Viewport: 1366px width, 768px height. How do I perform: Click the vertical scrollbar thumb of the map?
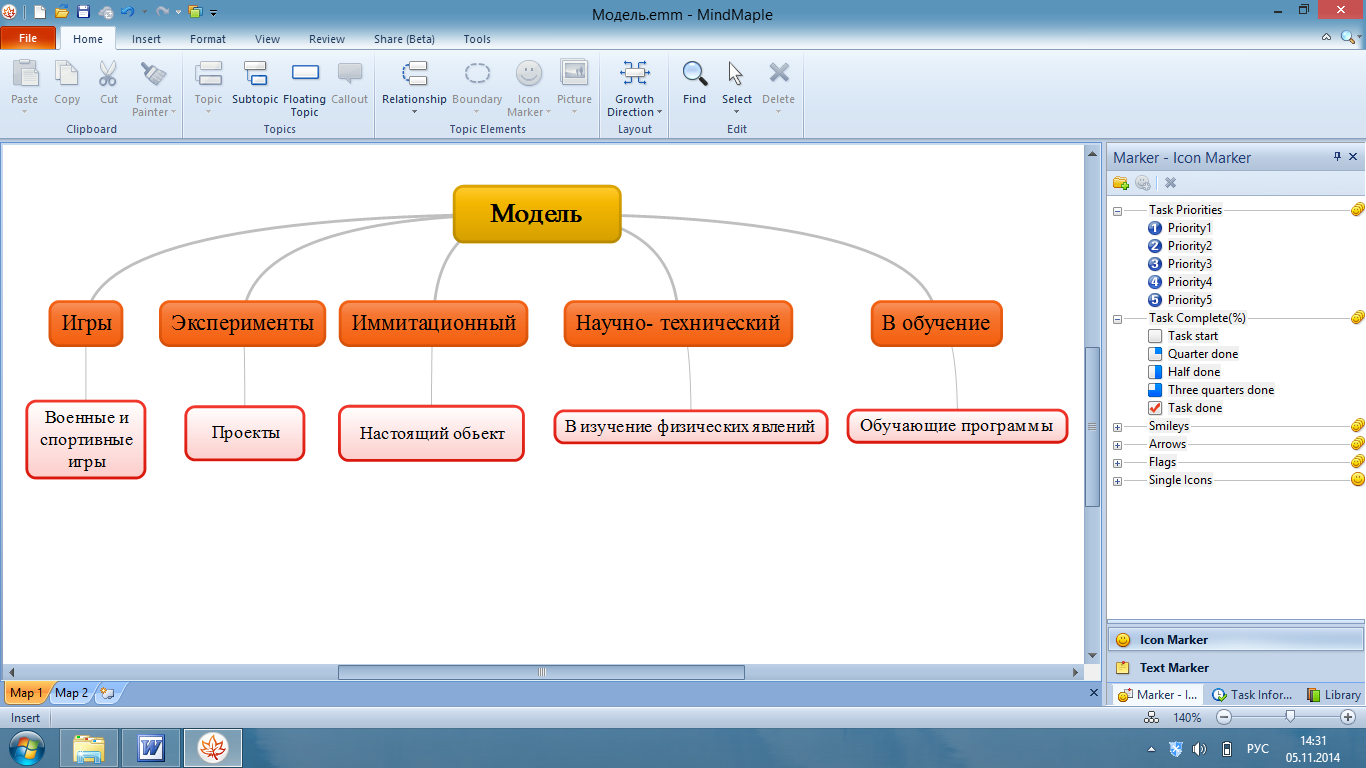[x=1092, y=426]
